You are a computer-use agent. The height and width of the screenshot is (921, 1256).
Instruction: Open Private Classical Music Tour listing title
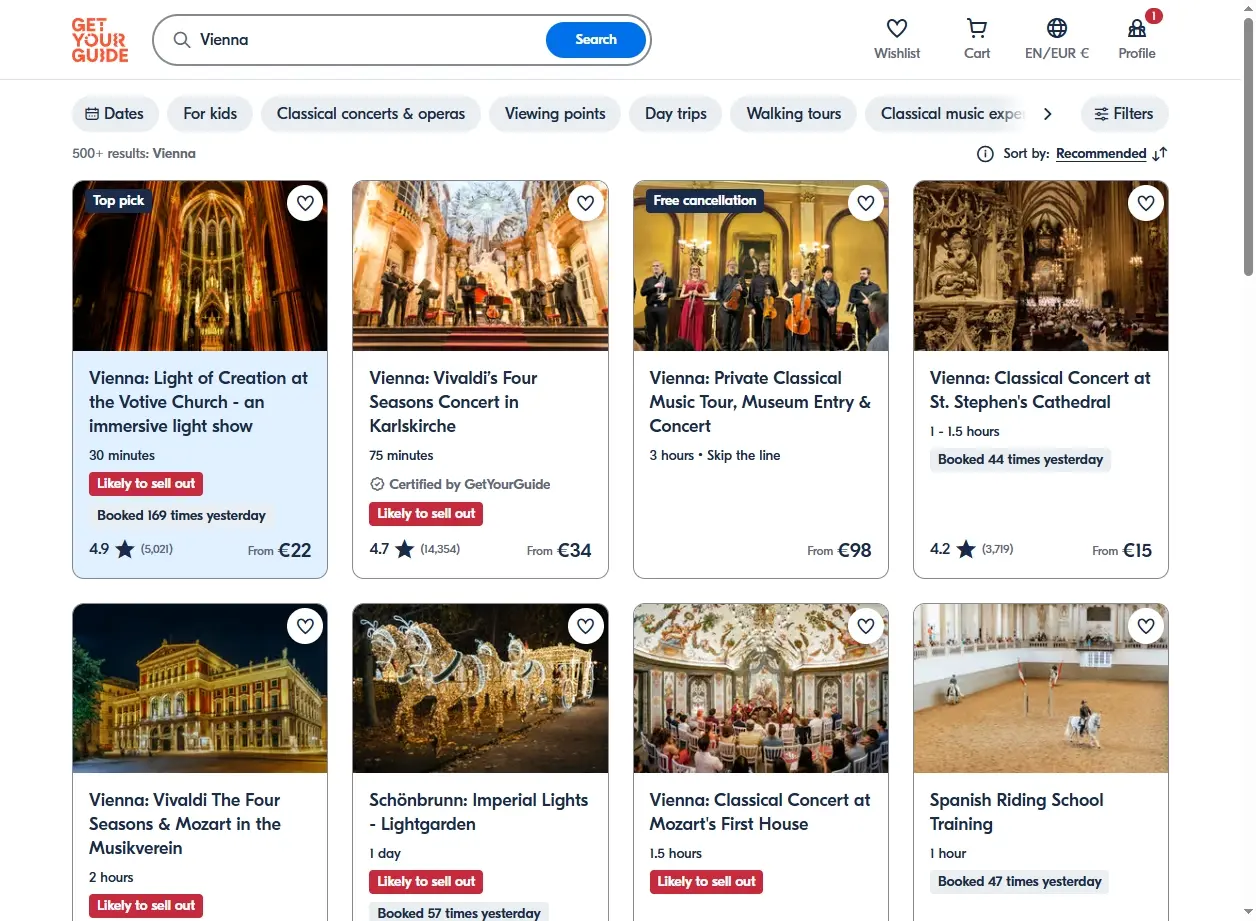pos(760,402)
